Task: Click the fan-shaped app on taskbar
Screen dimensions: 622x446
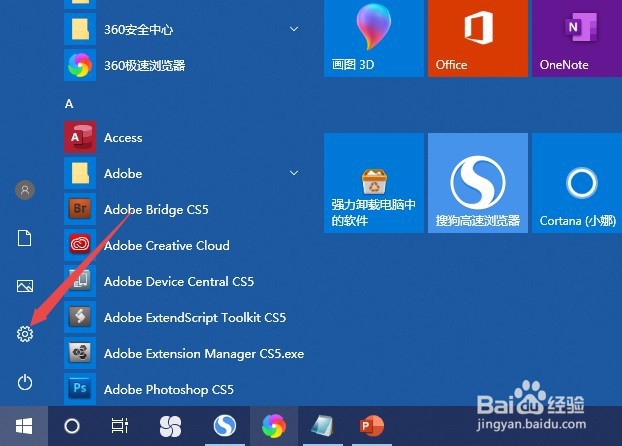Action: [171, 426]
